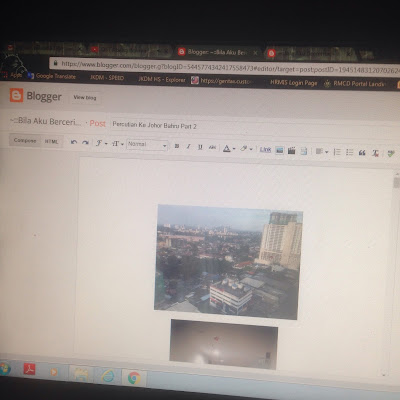Open the JKDM - SPEED bookmark
Screen dimensions: 400x400
click(107, 78)
